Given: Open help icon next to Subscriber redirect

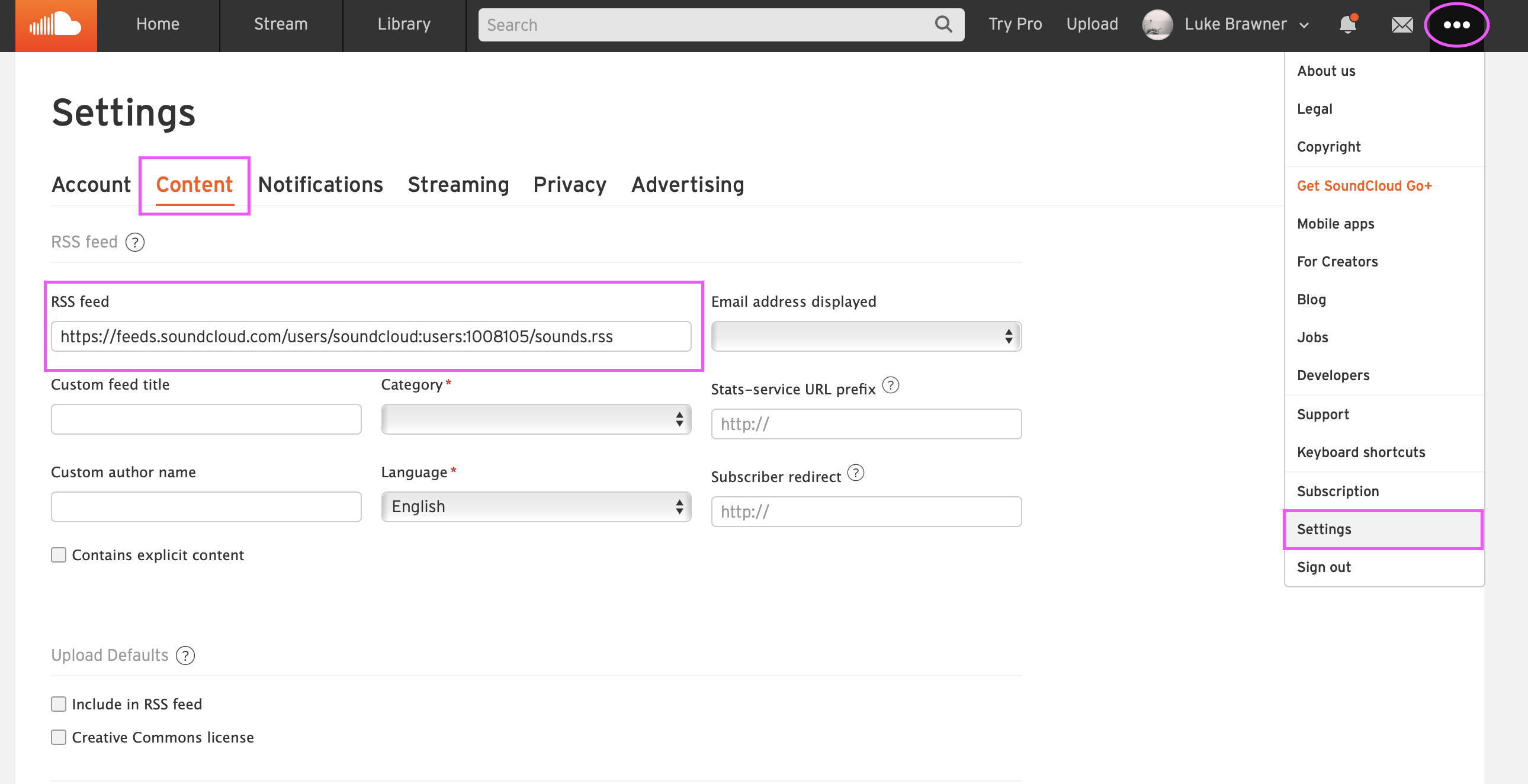Looking at the screenshot, I should coord(855,473).
